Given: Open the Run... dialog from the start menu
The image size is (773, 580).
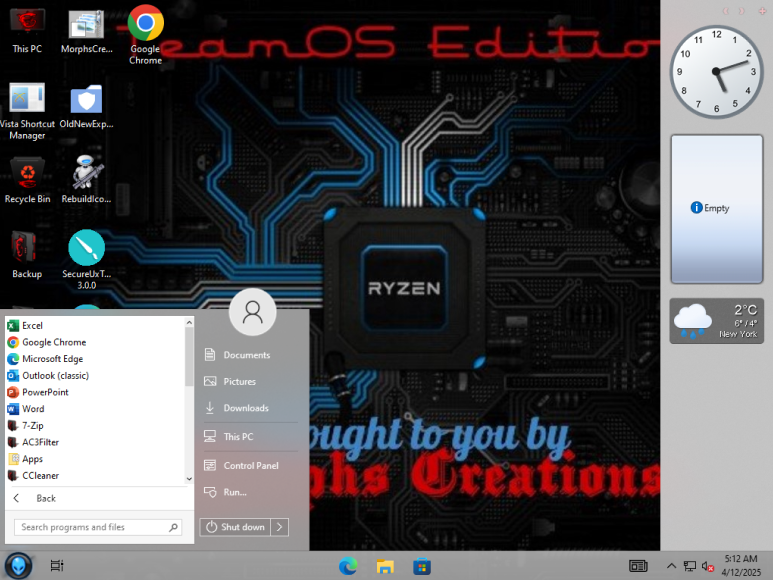Looking at the screenshot, I should pos(250,492).
